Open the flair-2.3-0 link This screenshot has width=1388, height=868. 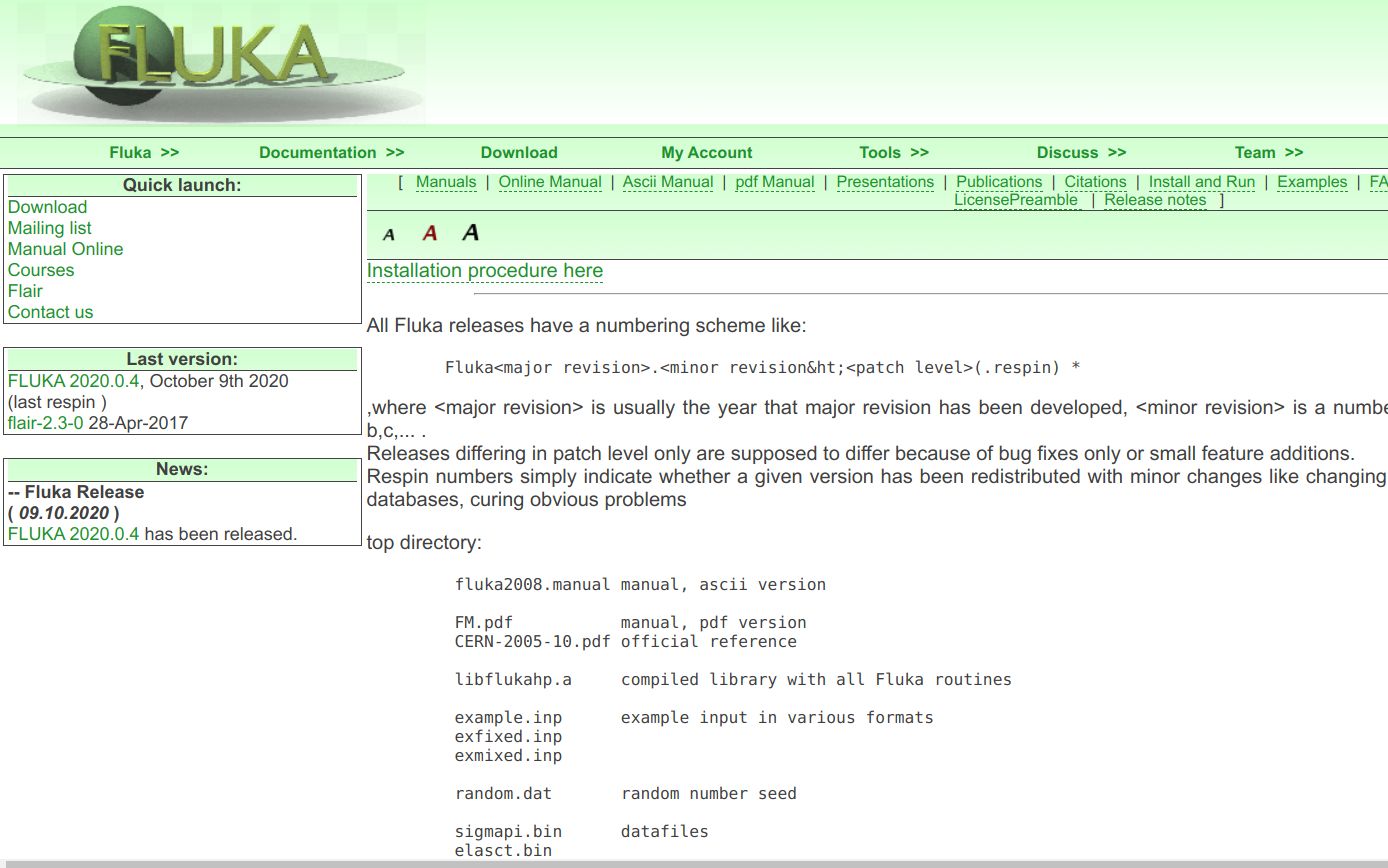pyautogui.click(x=45, y=423)
